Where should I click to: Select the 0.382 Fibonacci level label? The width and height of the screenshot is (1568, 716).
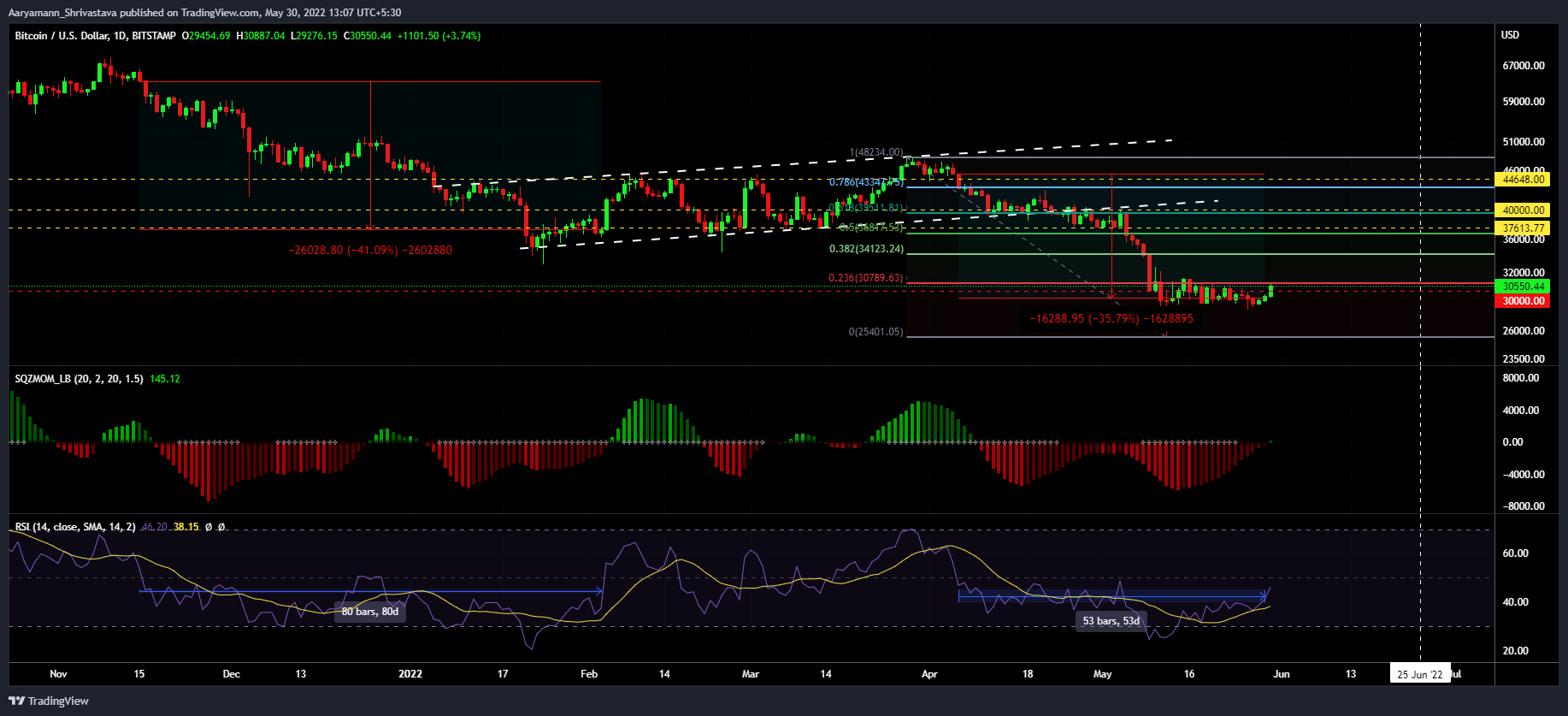[866, 249]
